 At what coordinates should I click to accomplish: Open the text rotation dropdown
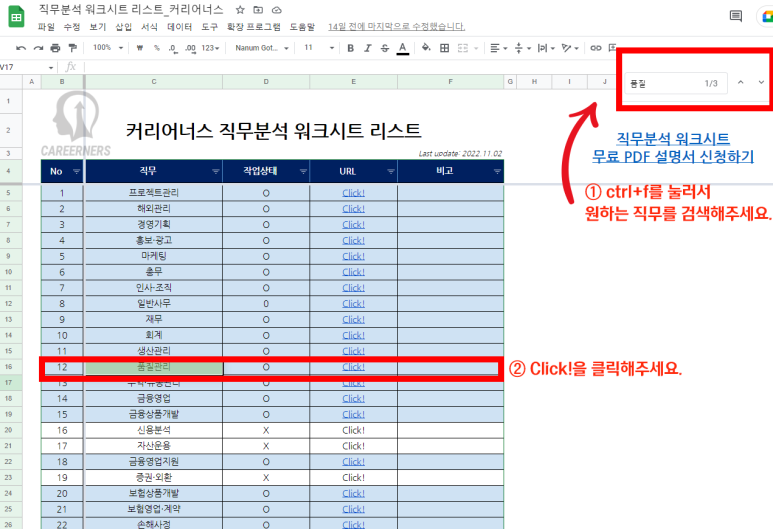click(570, 48)
